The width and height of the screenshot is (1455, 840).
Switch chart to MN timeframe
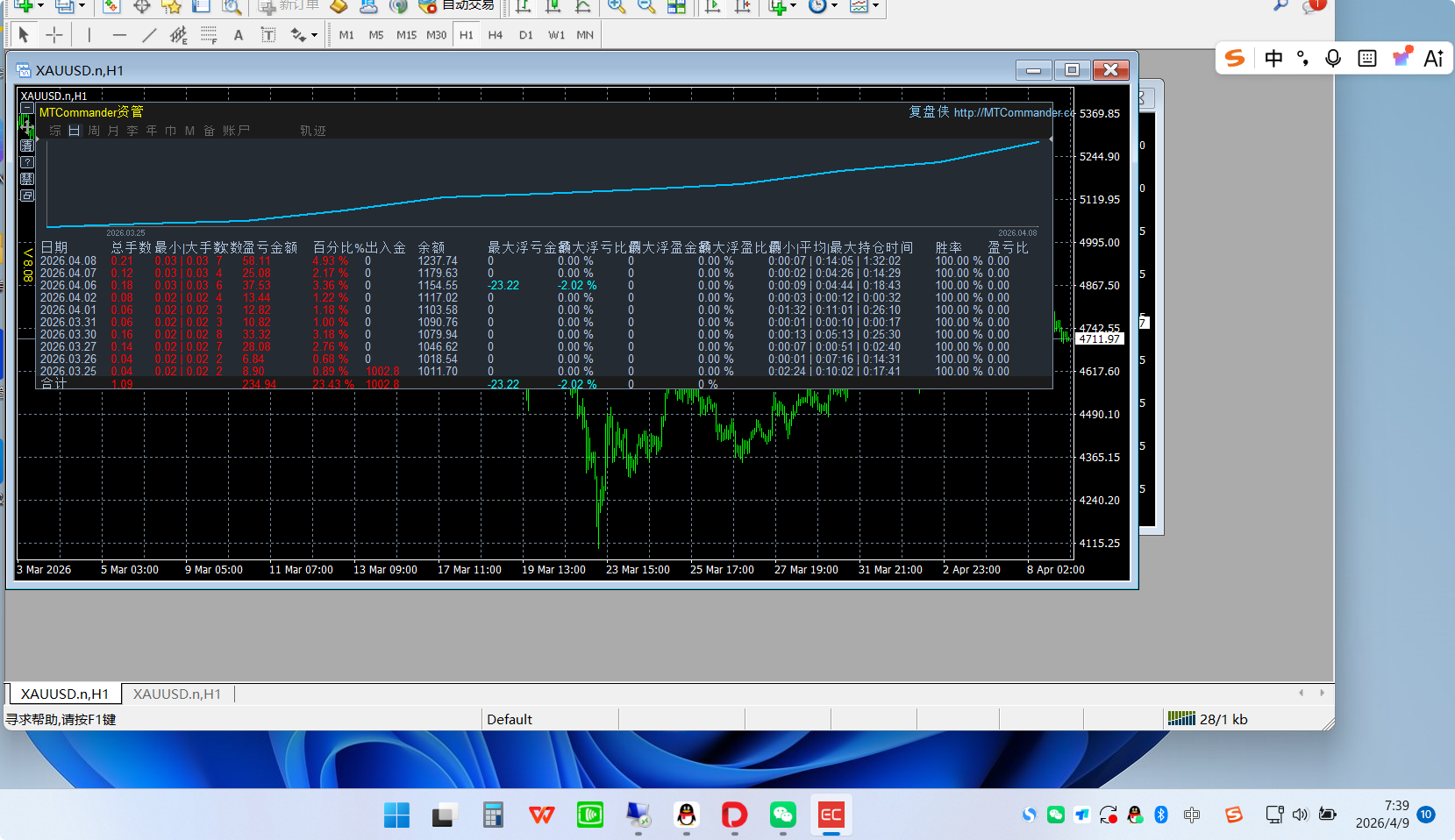coord(585,35)
